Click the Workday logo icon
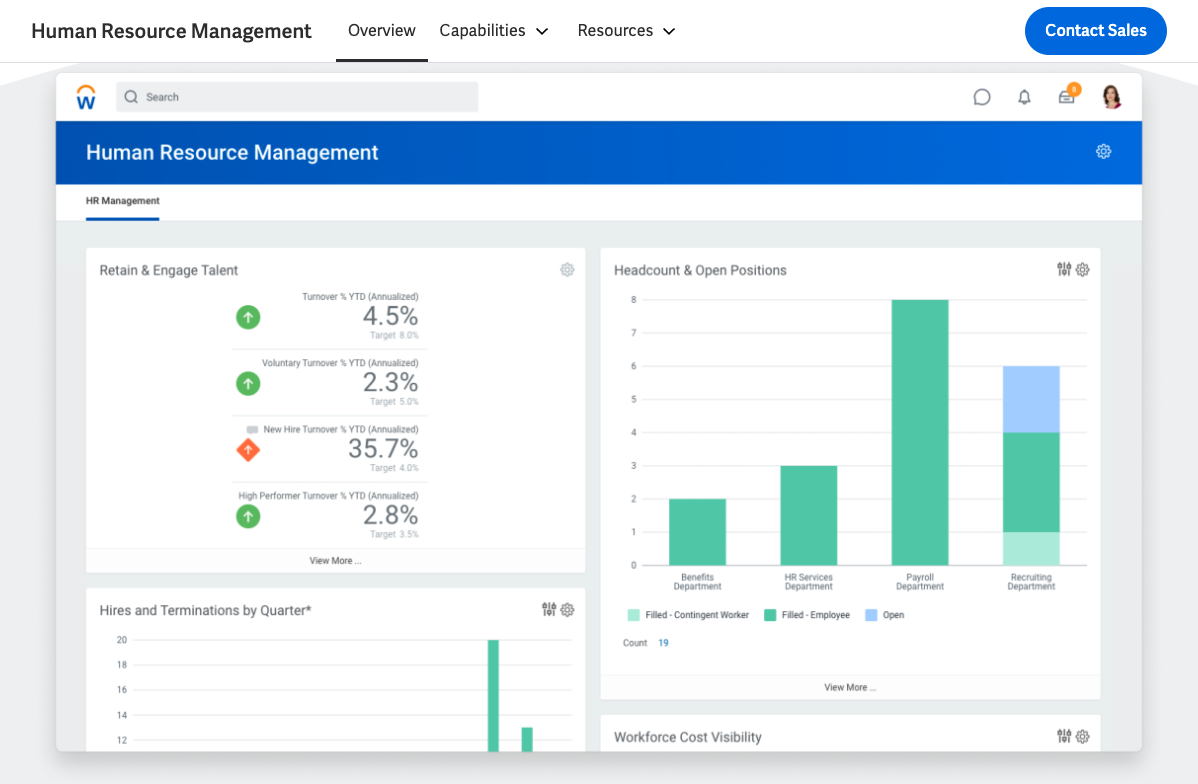 click(86, 97)
